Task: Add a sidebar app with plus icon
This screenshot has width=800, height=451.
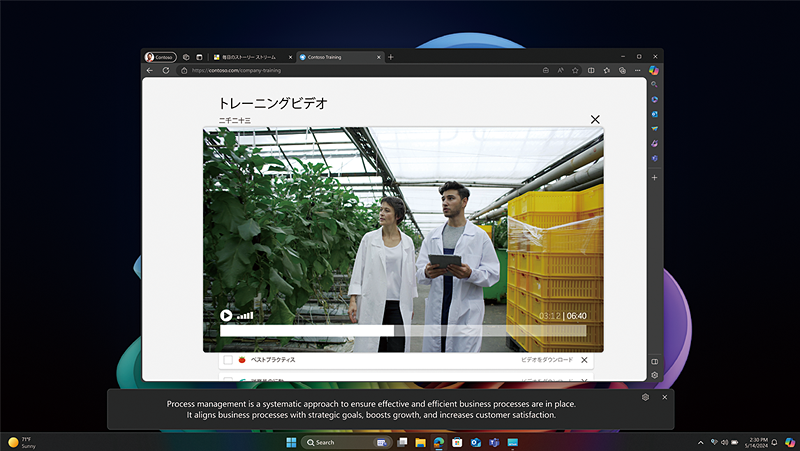Action: [654, 178]
